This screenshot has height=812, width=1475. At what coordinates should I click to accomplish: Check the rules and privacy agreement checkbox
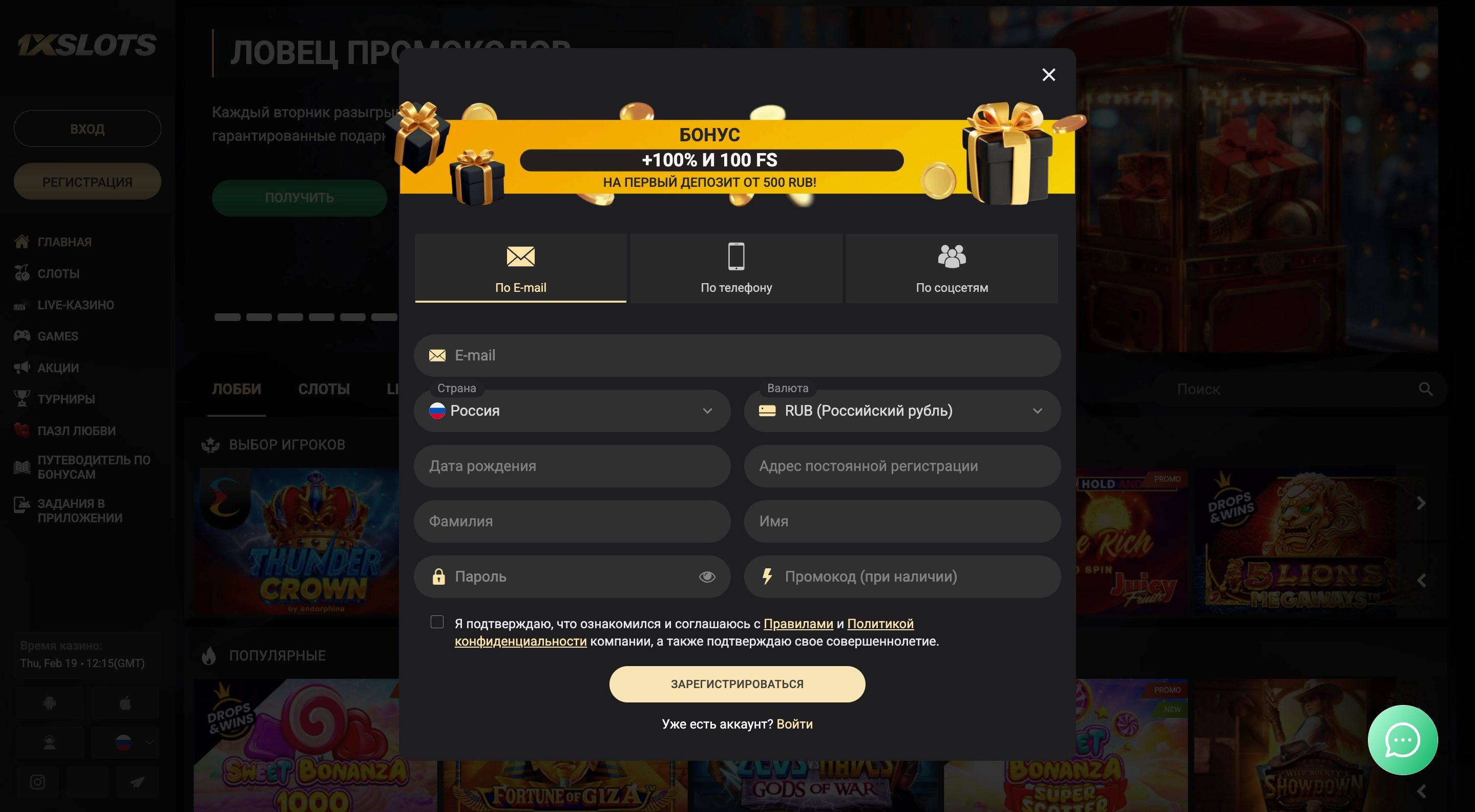click(x=437, y=622)
